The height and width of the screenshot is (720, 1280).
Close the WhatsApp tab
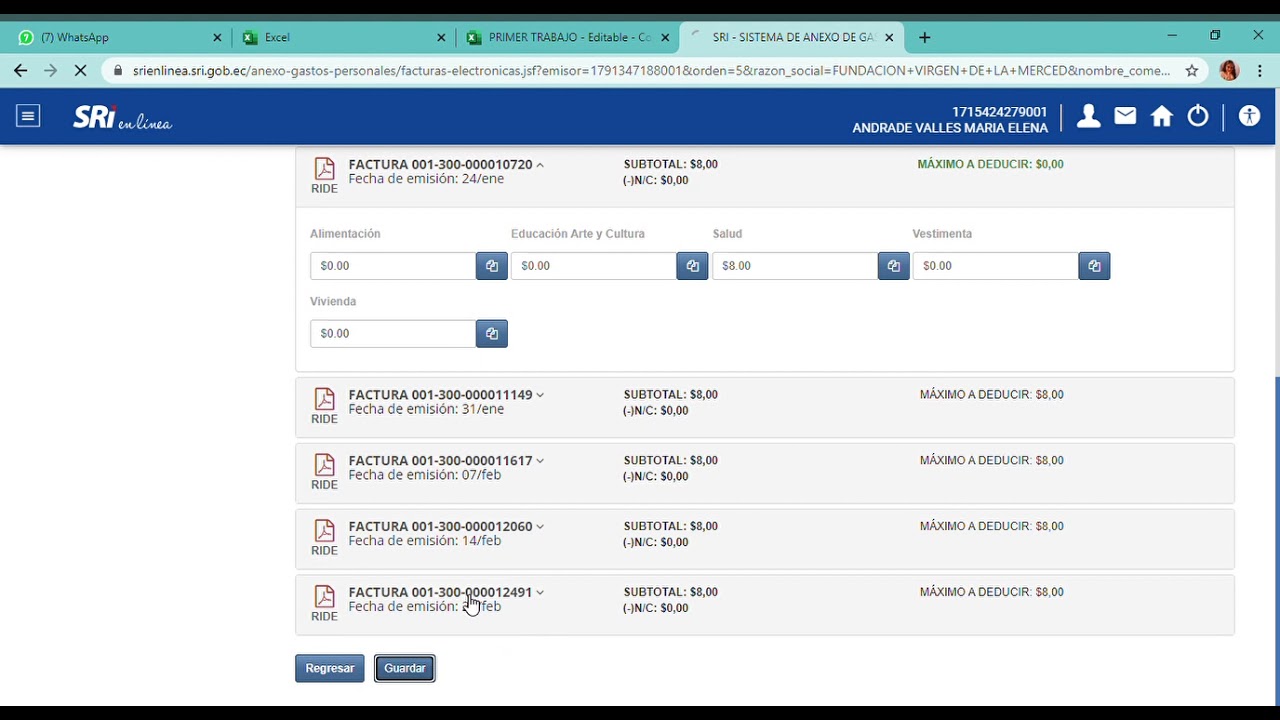coord(217,37)
